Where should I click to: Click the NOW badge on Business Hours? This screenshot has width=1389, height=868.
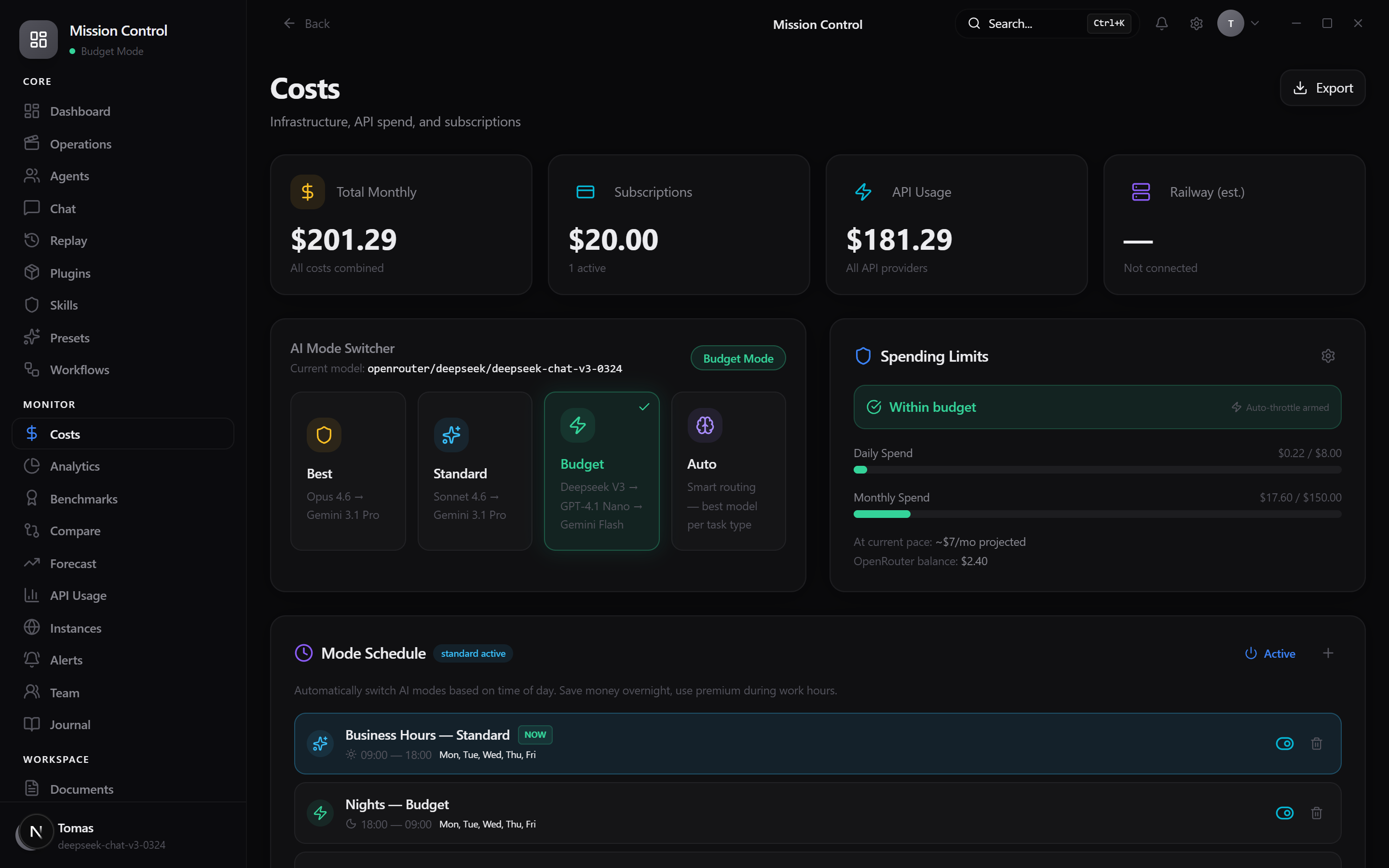535,735
